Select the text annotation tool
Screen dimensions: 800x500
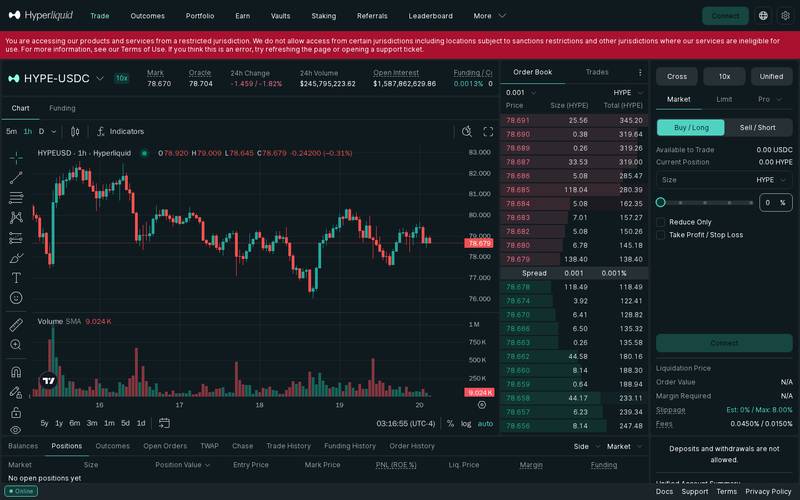point(16,278)
